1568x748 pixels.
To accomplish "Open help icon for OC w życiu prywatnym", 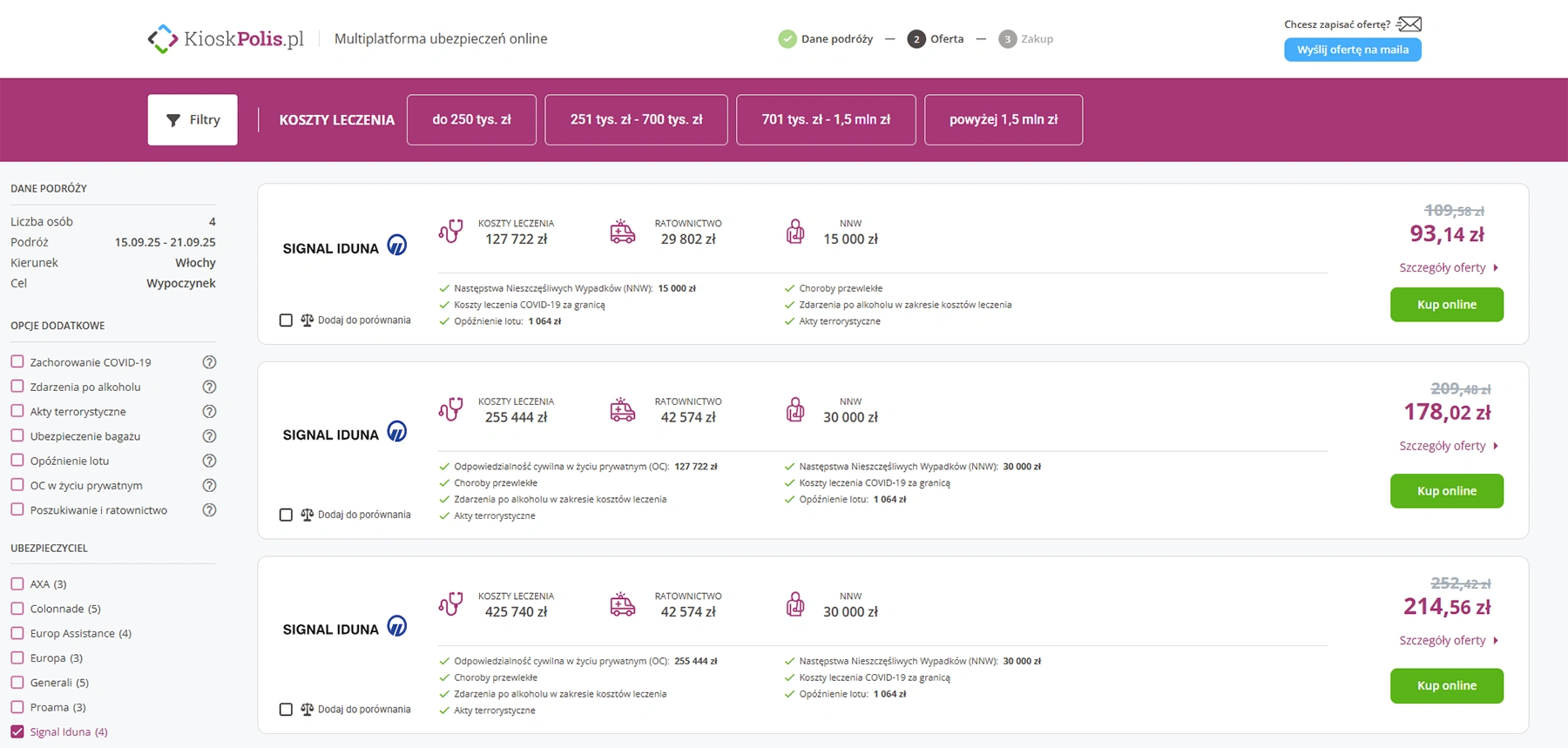I will point(209,485).
